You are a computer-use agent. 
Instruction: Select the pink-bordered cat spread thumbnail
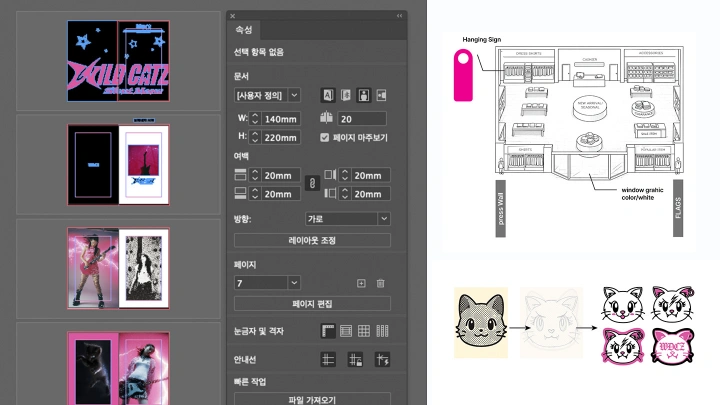click(x=118, y=368)
